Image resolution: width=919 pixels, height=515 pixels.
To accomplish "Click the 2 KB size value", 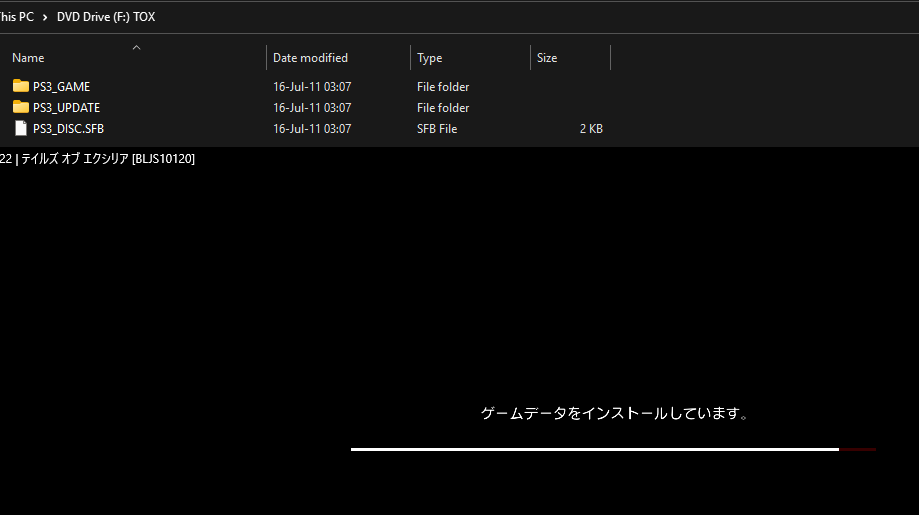I will [x=591, y=129].
